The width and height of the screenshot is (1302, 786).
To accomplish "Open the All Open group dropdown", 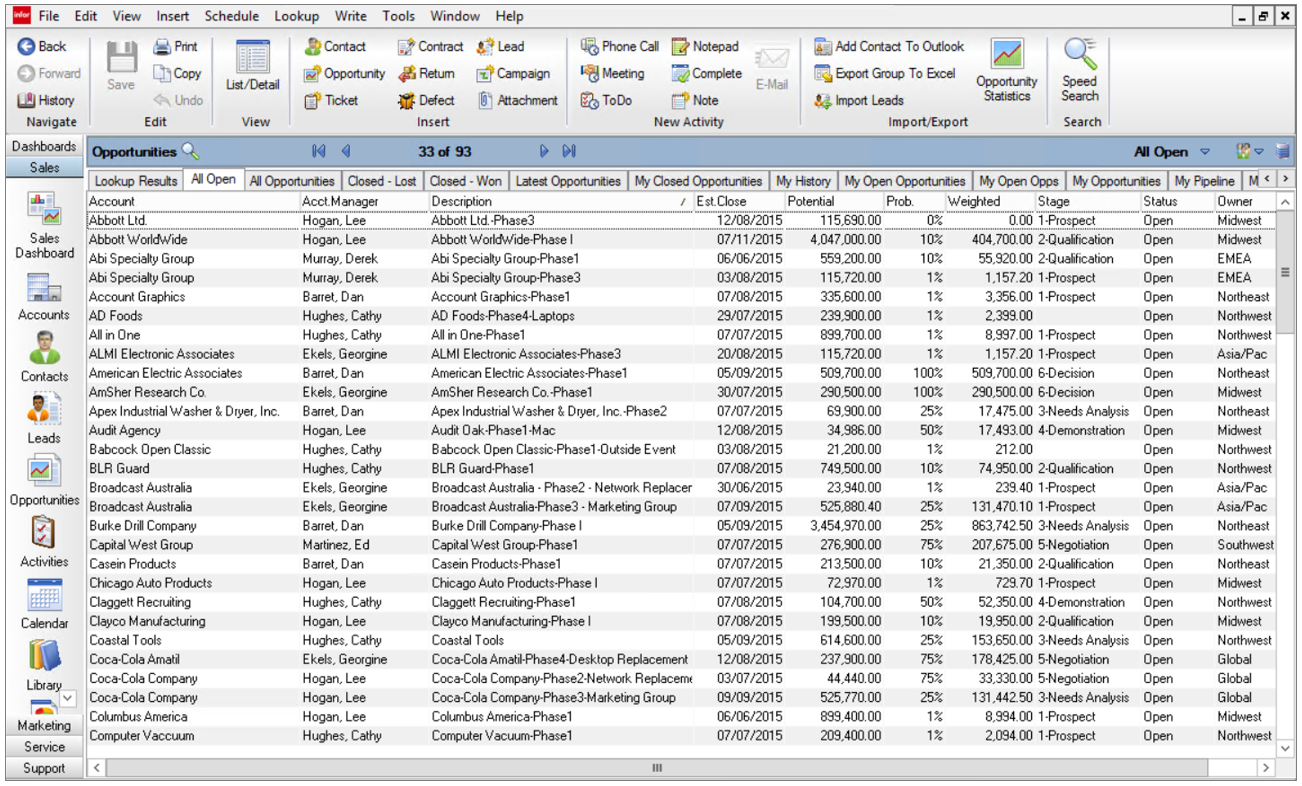I will (x=1205, y=152).
